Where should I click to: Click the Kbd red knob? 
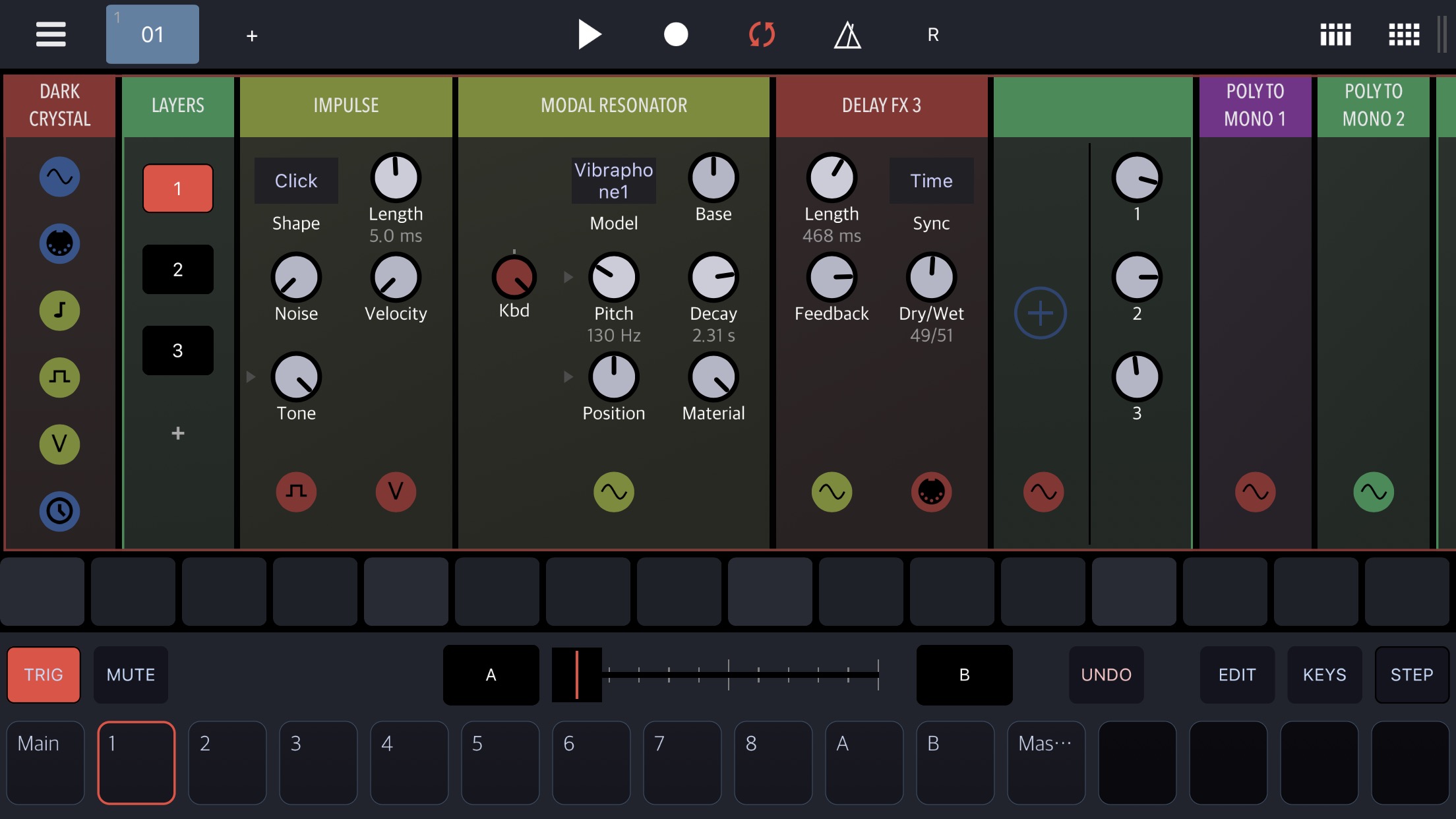click(514, 278)
